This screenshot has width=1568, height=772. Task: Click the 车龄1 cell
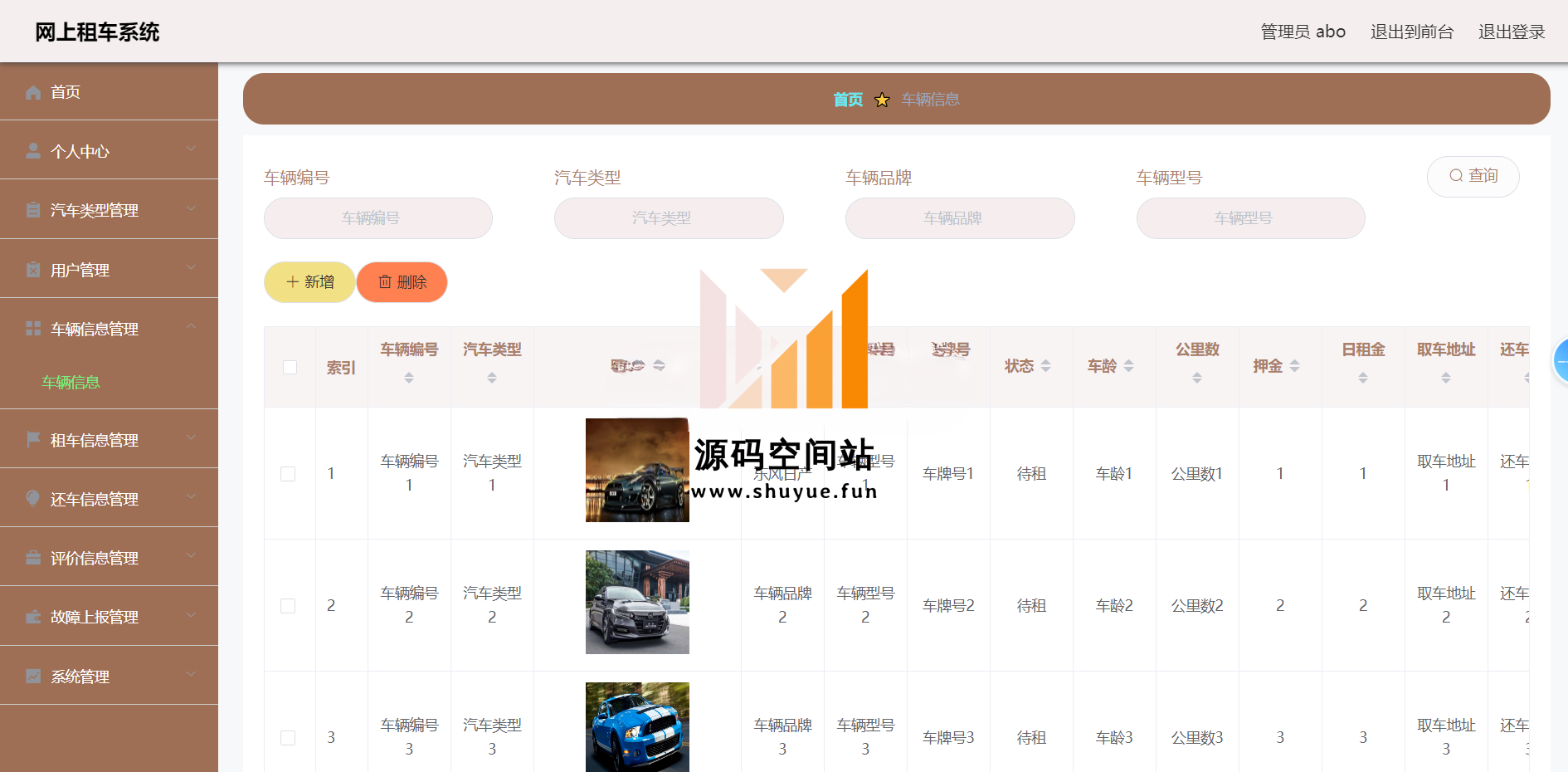pyautogui.click(x=1114, y=474)
